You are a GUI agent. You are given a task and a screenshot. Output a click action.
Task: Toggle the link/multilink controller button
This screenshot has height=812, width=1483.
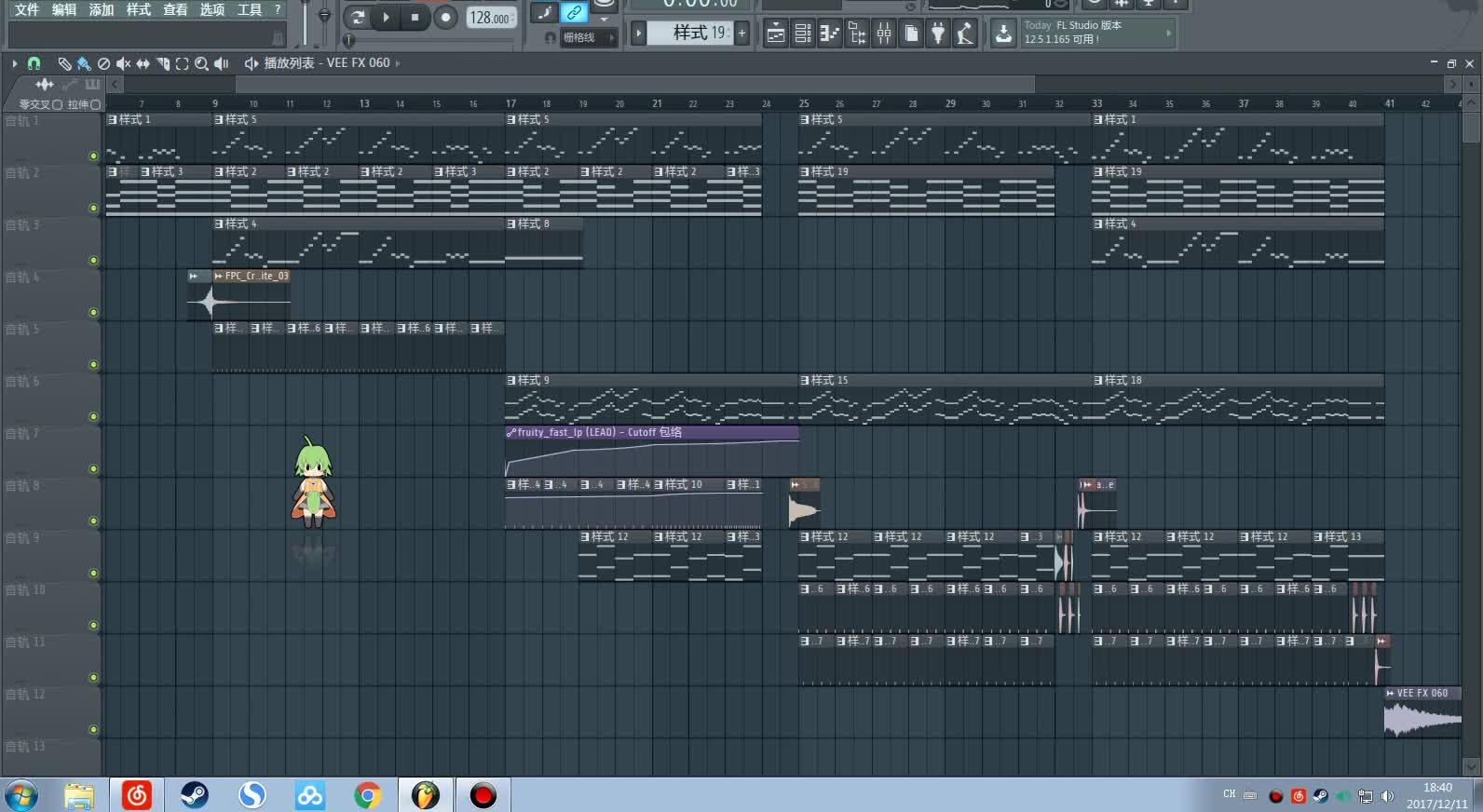pos(575,12)
